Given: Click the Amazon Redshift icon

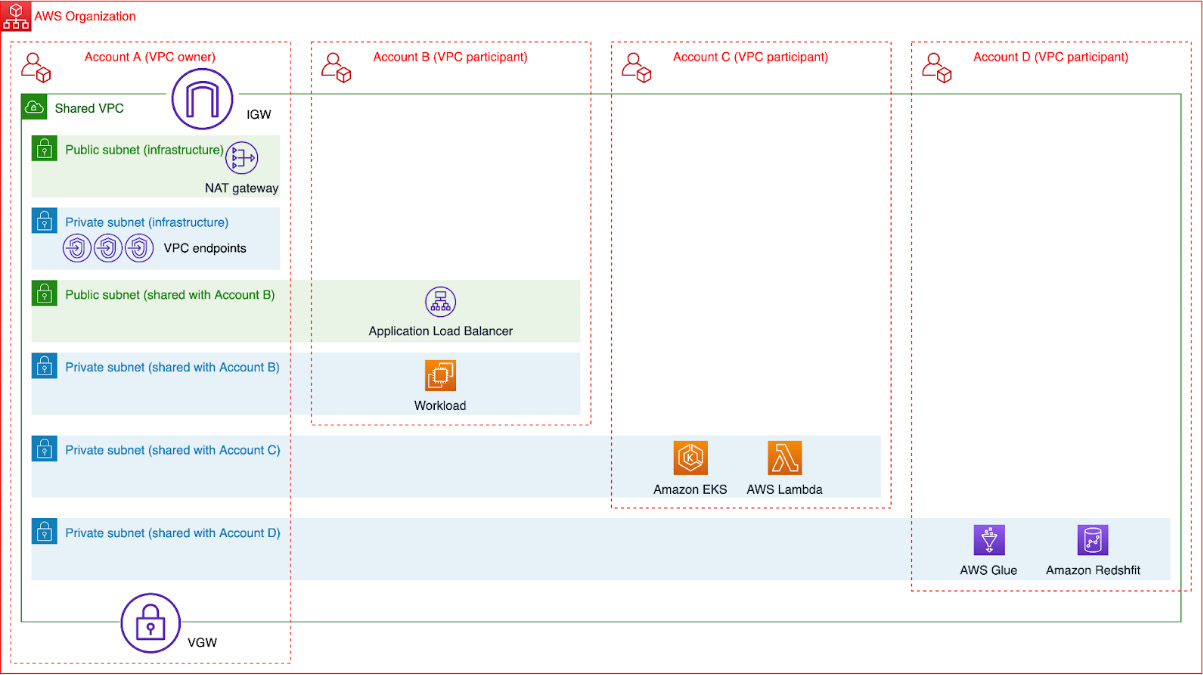Looking at the screenshot, I should [1093, 540].
